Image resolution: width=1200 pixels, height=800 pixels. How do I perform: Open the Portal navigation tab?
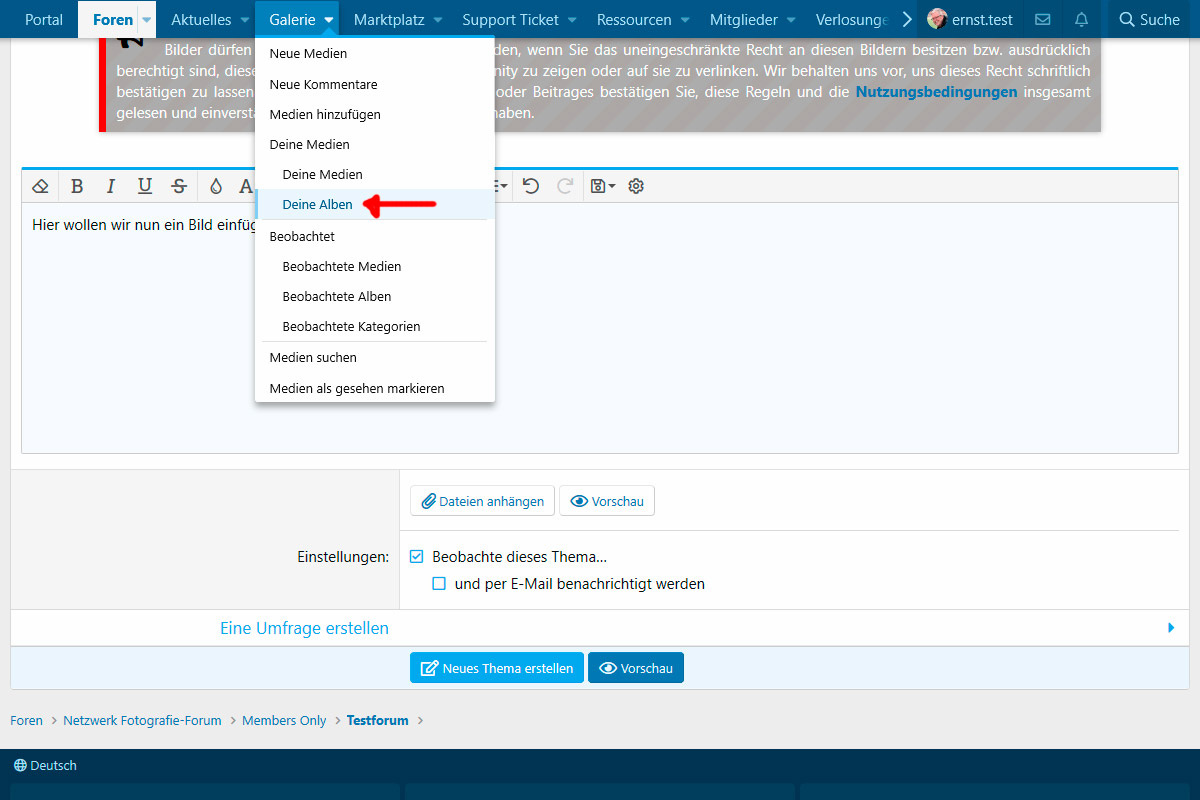(44, 20)
